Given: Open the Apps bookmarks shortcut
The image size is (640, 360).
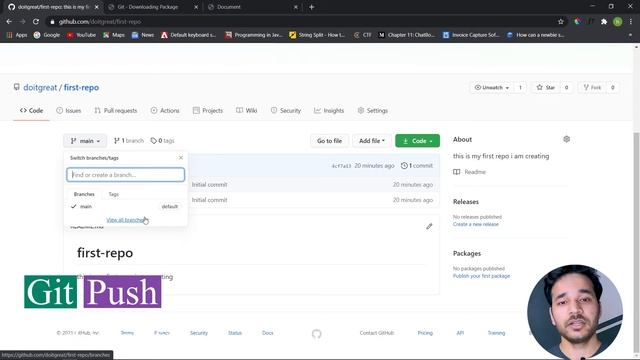Looking at the screenshot, I should [x=17, y=35].
